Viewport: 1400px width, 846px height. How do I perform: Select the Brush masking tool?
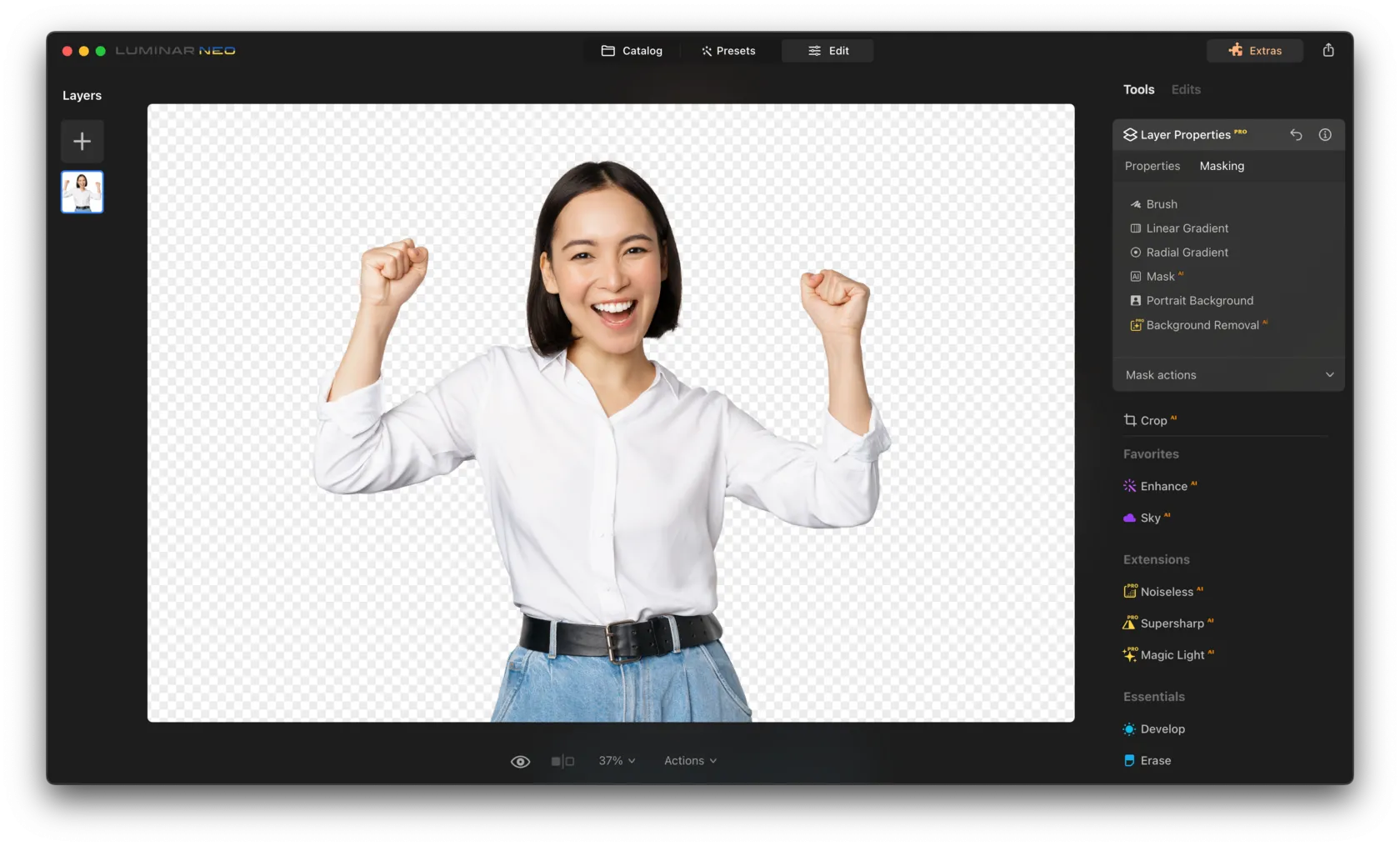[1161, 204]
